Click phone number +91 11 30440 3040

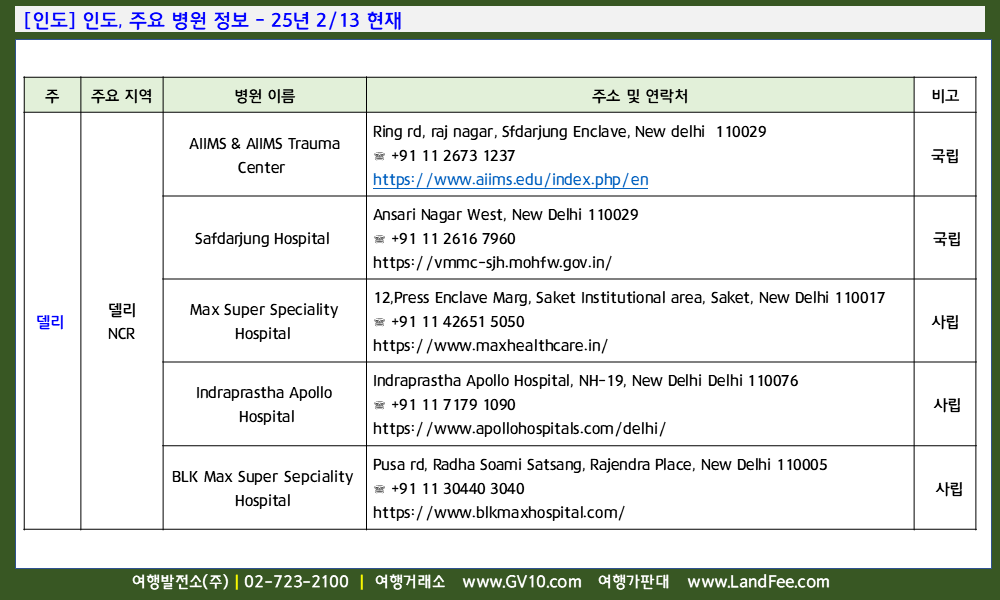(x=457, y=489)
